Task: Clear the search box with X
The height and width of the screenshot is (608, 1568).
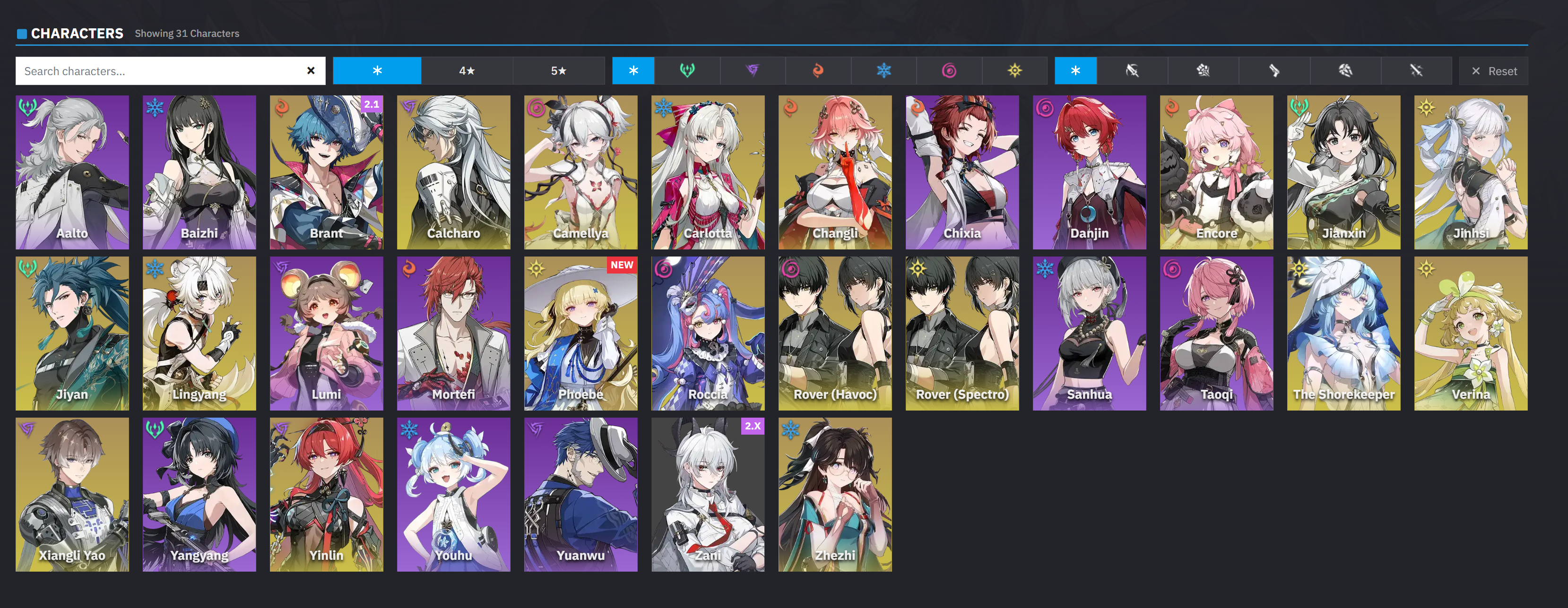Action: 311,70
